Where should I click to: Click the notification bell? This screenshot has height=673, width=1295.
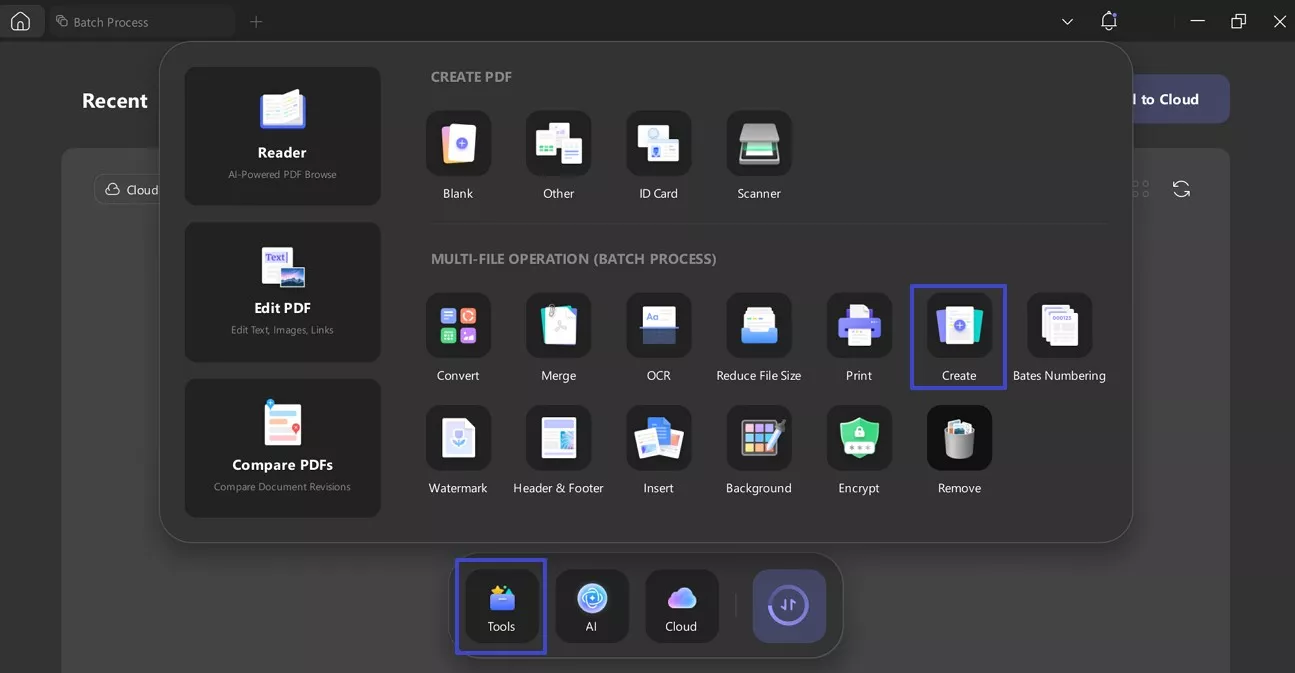point(1108,20)
